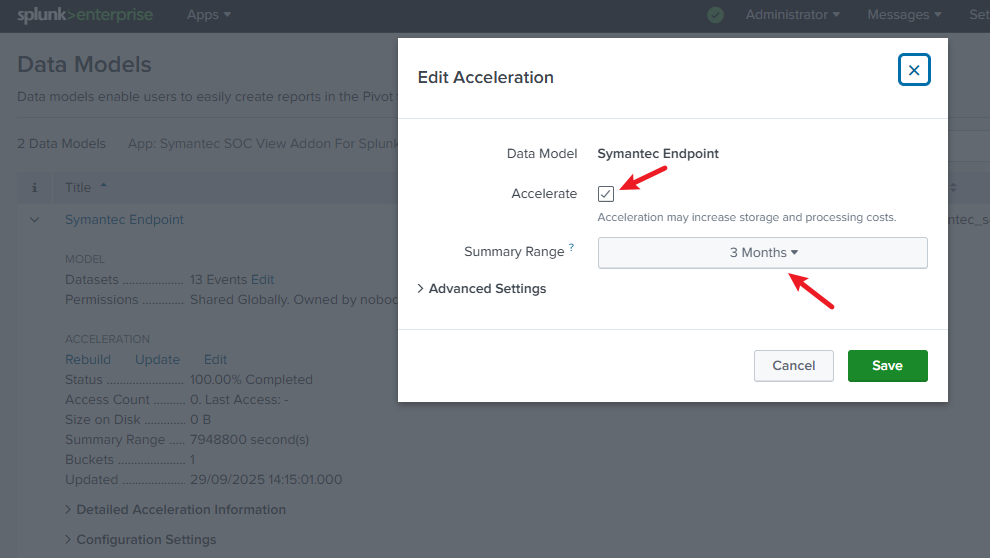Open the Administrator menu
This screenshot has width=990, height=558.
click(x=792, y=15)
